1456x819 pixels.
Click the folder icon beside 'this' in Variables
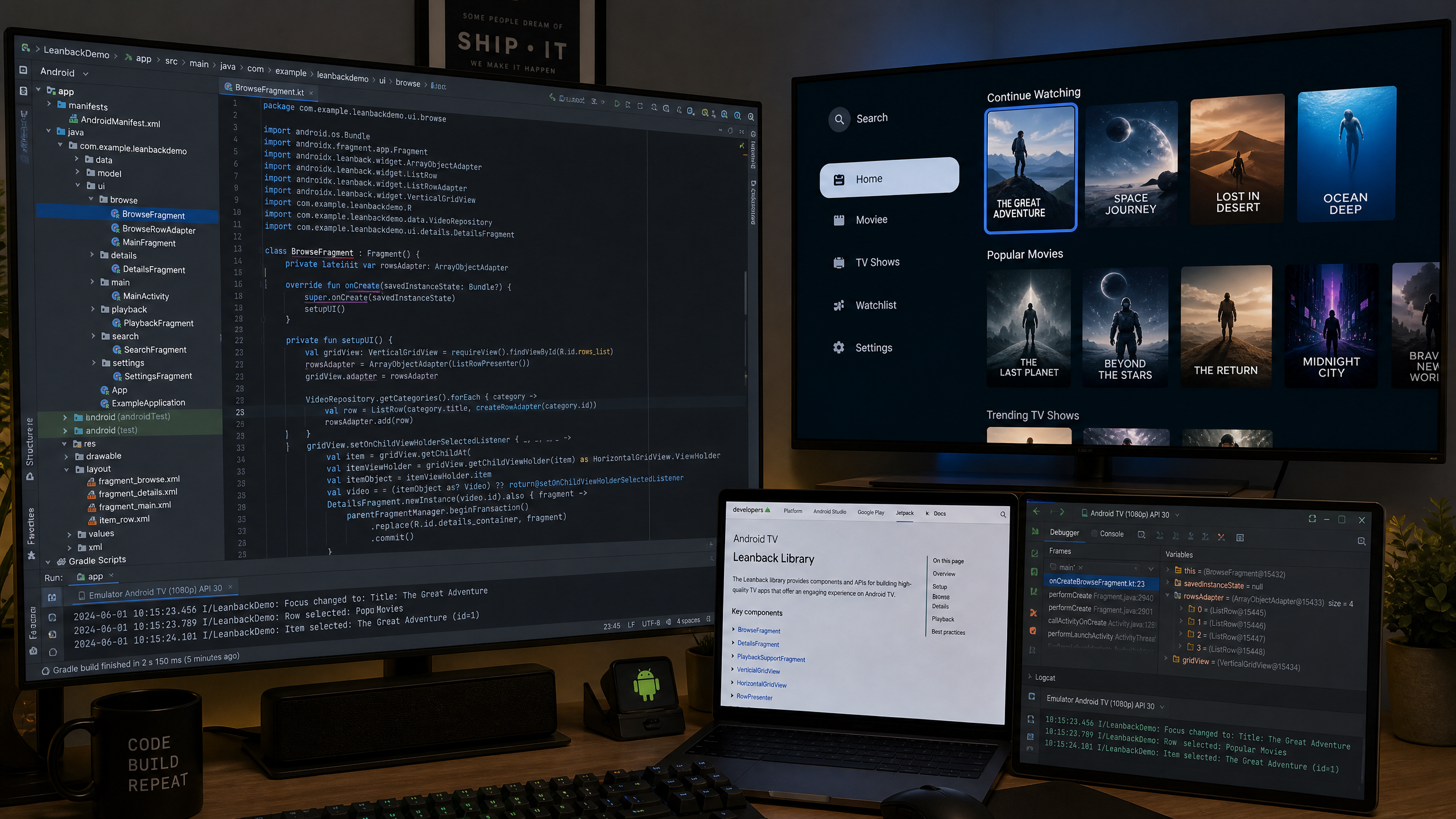[1178, 570]
